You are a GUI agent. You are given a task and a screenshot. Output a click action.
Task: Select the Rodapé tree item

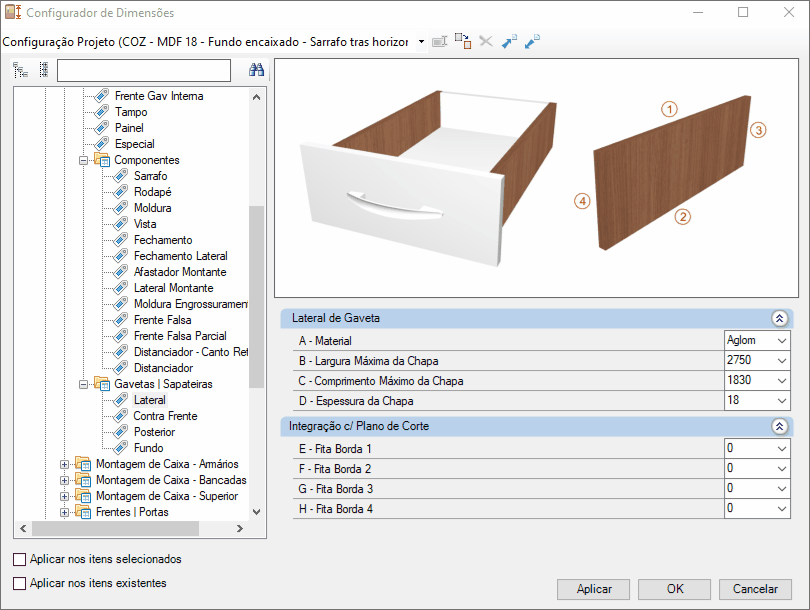(152, 192)
